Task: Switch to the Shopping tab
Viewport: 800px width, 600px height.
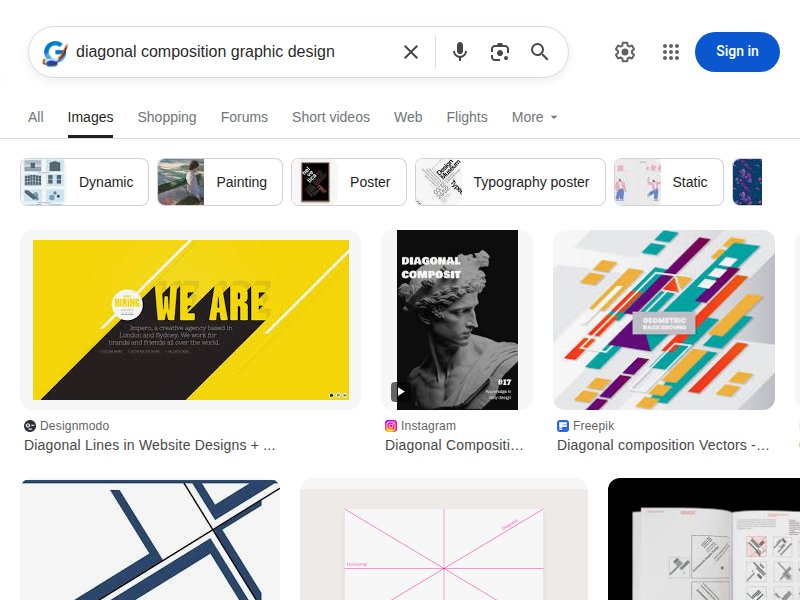Action: 167,117
